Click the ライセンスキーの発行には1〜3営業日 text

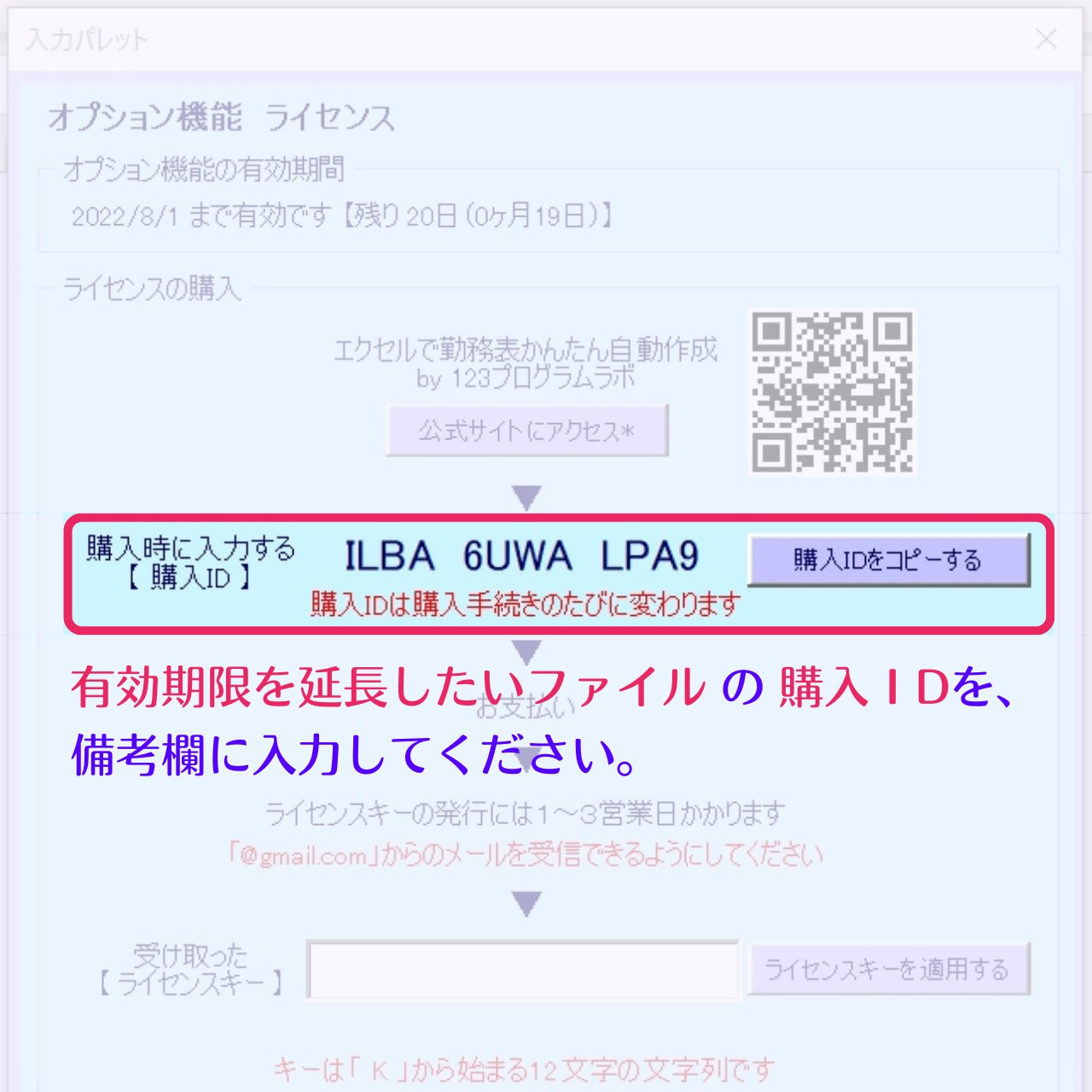point(525,814)
